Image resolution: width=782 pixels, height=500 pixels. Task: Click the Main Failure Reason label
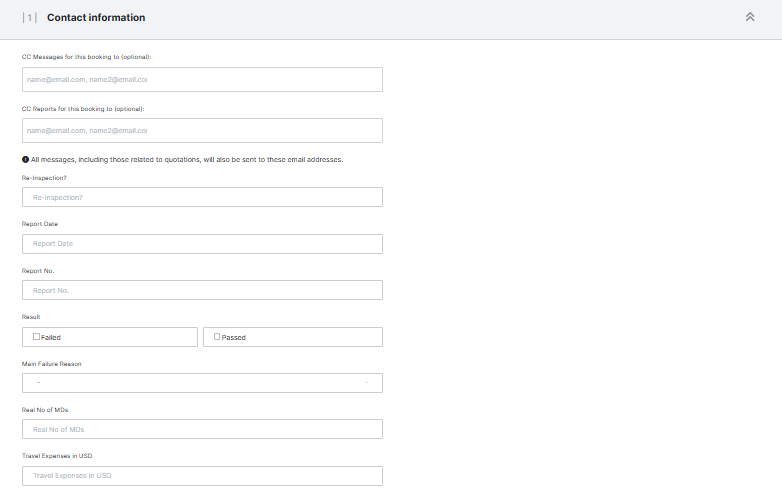(52, 364)
